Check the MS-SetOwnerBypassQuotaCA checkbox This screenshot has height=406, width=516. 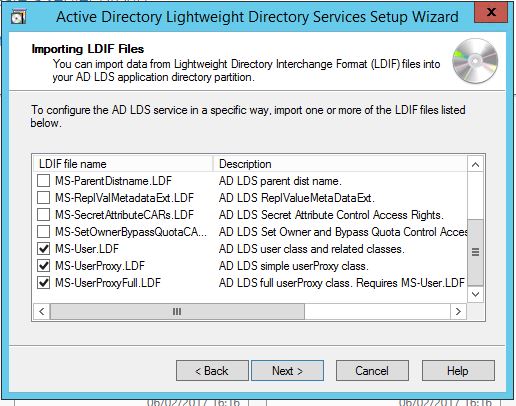click(x=43, y=232)
